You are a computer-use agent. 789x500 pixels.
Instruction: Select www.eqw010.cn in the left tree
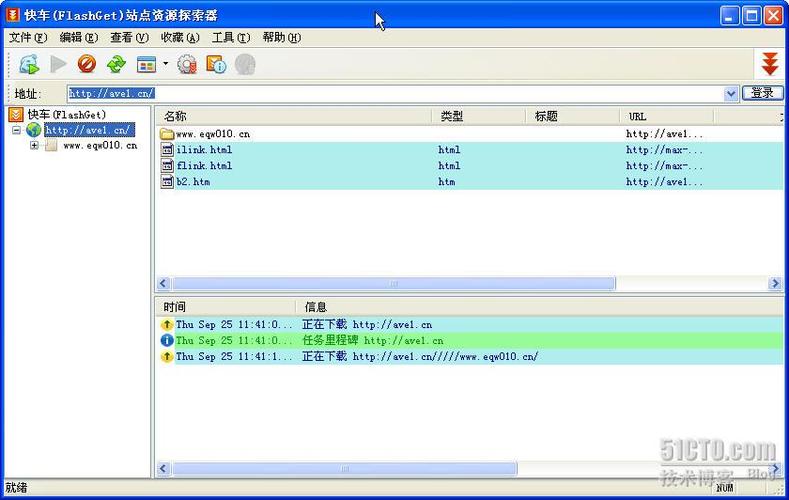point(100,145)
